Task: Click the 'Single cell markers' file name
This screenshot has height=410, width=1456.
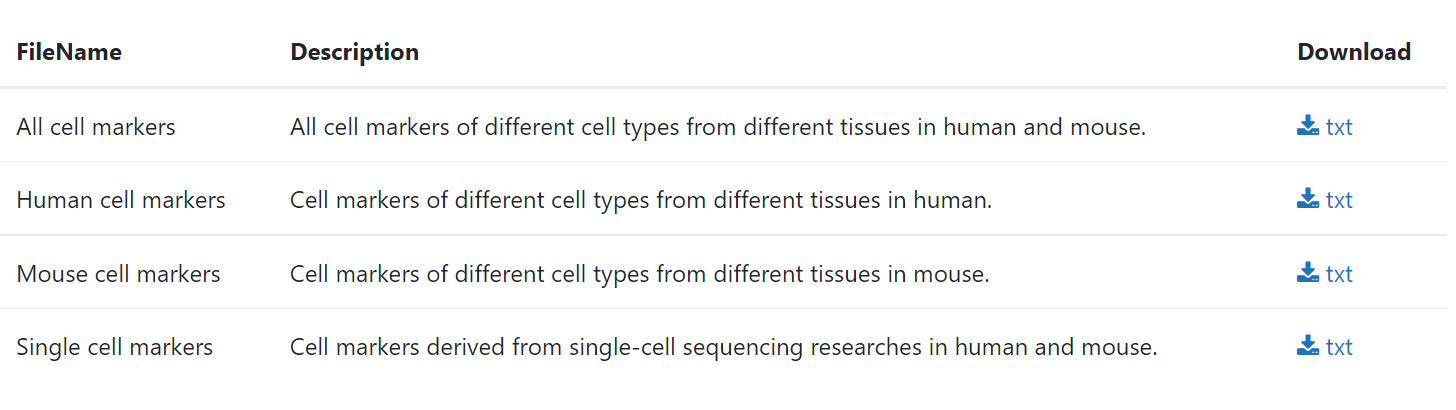Action: (x=115, y=347)
